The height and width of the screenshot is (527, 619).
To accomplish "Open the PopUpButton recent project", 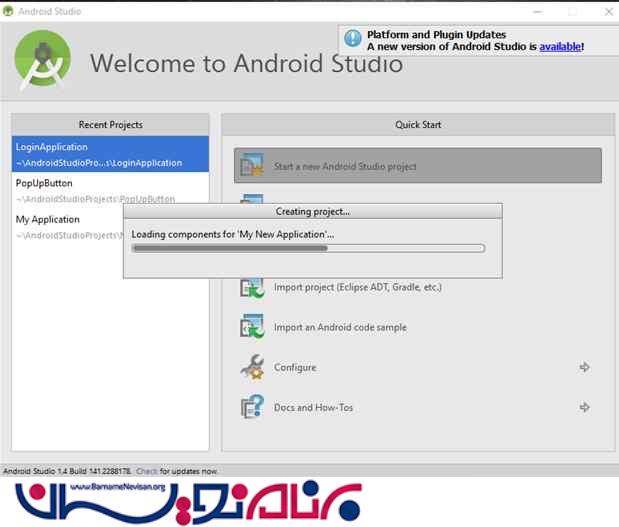I will (x=110, y=190).
